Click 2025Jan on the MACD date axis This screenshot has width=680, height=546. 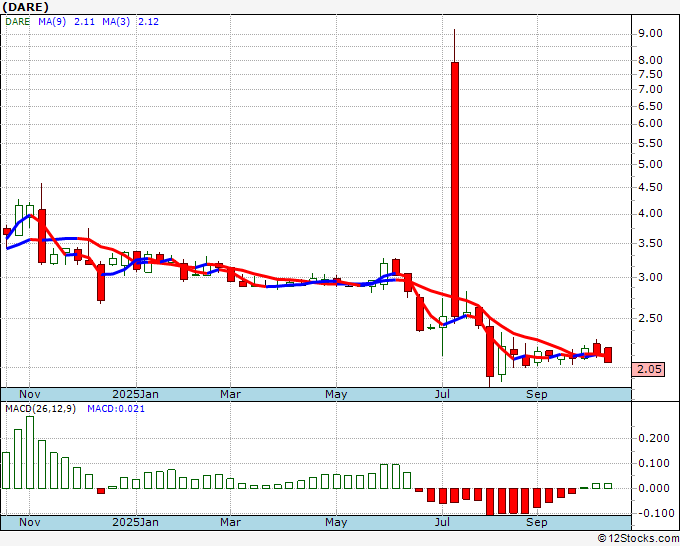point(135,522)
